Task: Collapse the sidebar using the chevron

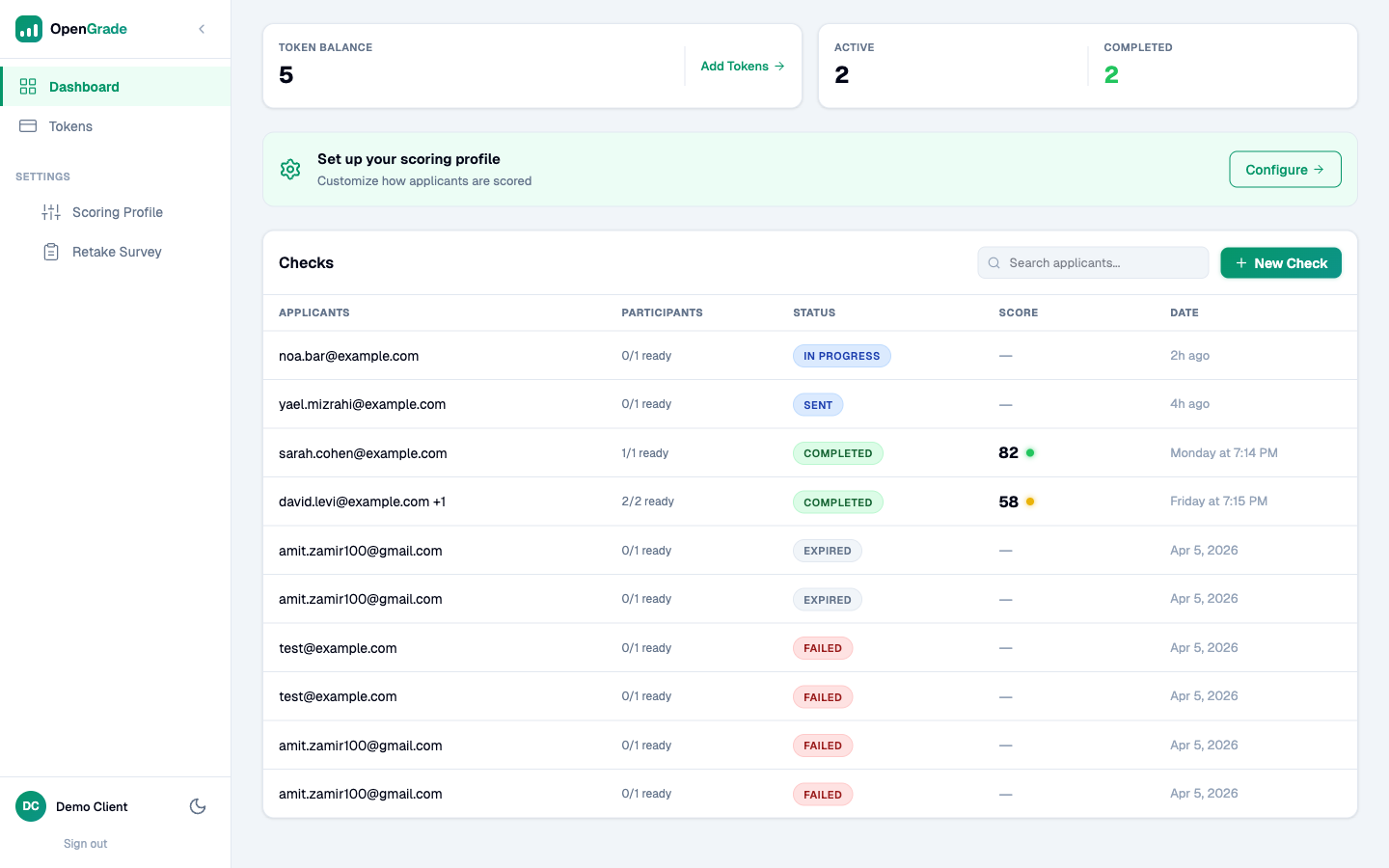Action: click(202, 29)
